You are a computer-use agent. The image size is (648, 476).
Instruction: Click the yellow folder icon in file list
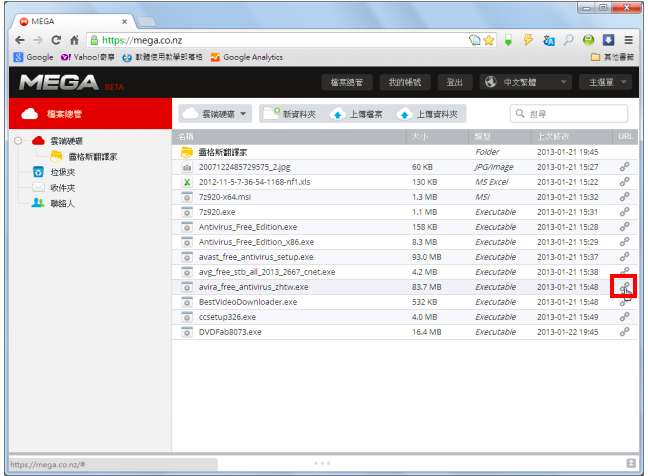point(187,152)
